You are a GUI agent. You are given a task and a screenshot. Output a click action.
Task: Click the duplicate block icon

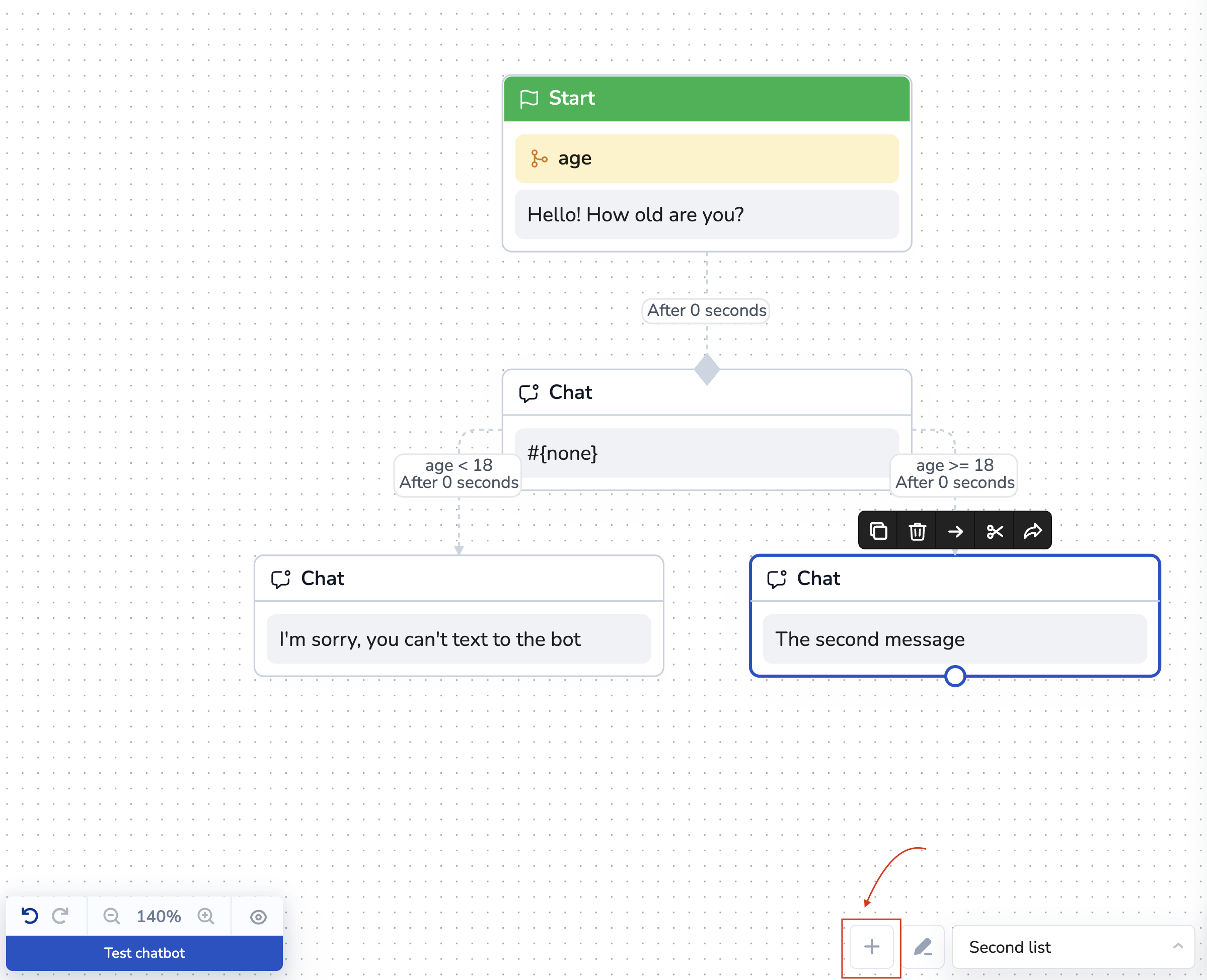tap(878, 531)
